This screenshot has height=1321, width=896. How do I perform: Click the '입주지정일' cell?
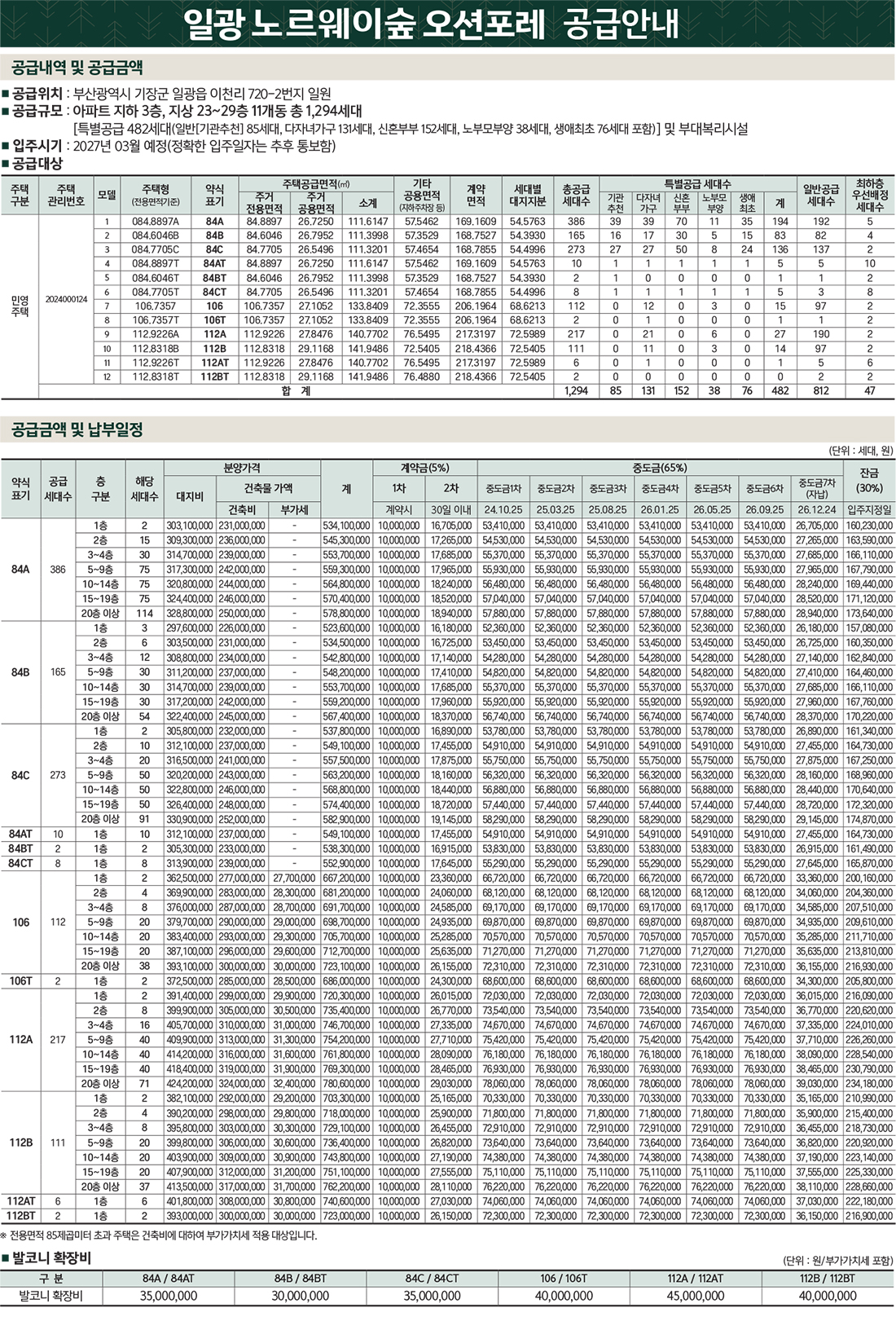pyautogui.click(x=869, y=509)
